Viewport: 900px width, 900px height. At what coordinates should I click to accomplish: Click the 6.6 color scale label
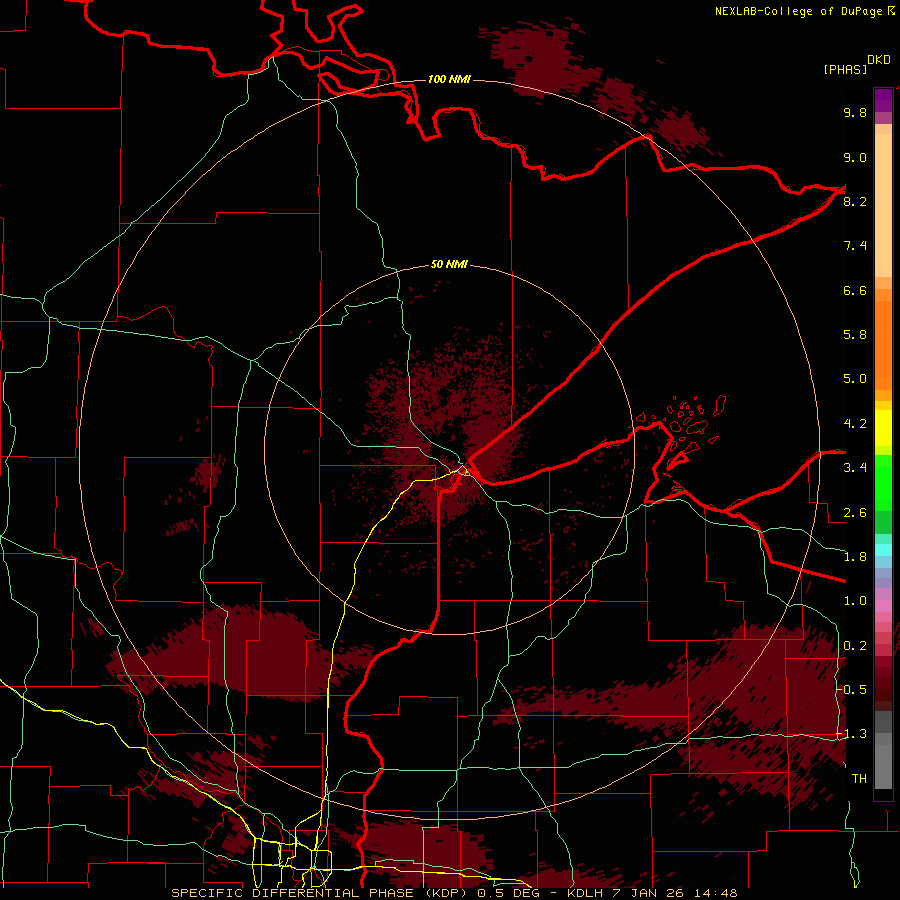(855, 290)
